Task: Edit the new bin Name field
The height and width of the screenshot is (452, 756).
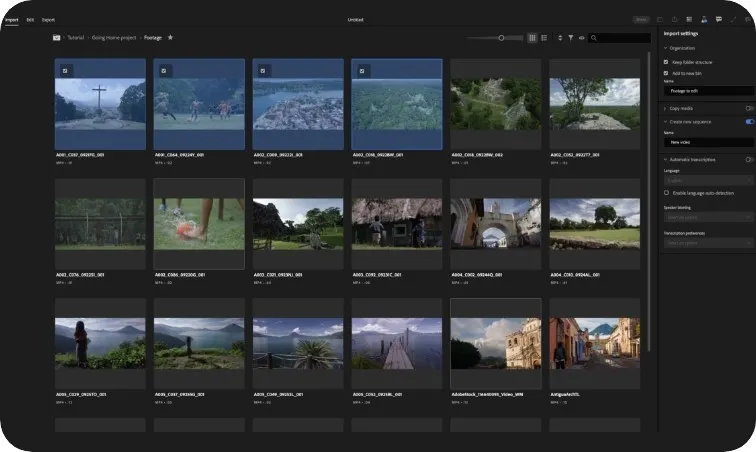Action: (709, 91)
